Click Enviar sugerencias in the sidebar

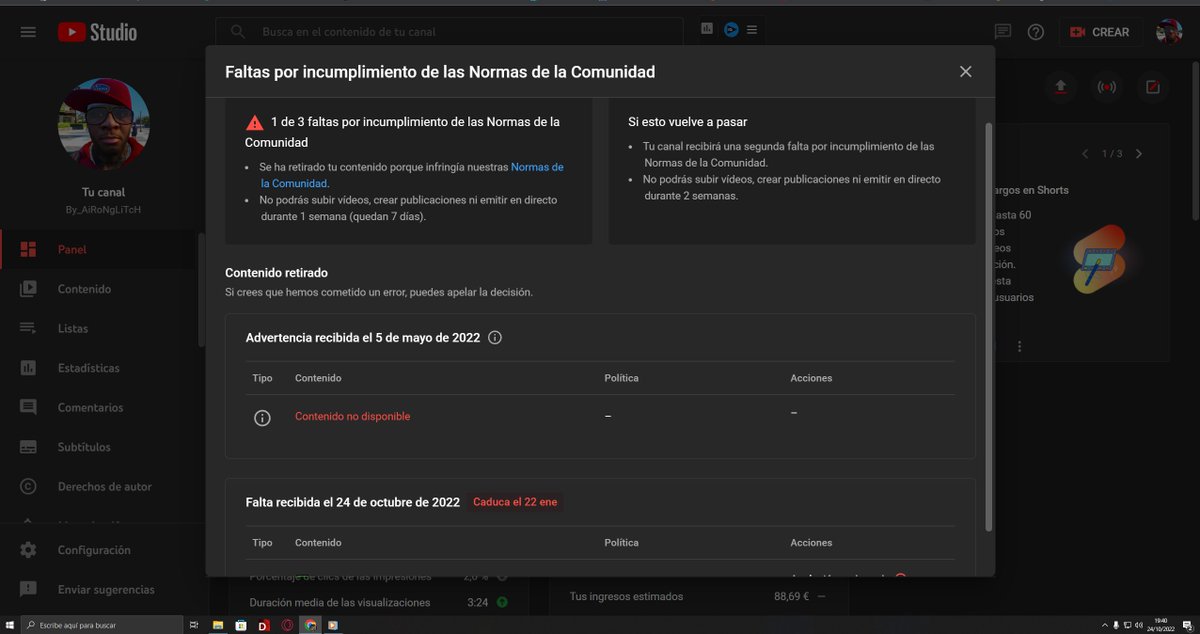tap(100, 590)
